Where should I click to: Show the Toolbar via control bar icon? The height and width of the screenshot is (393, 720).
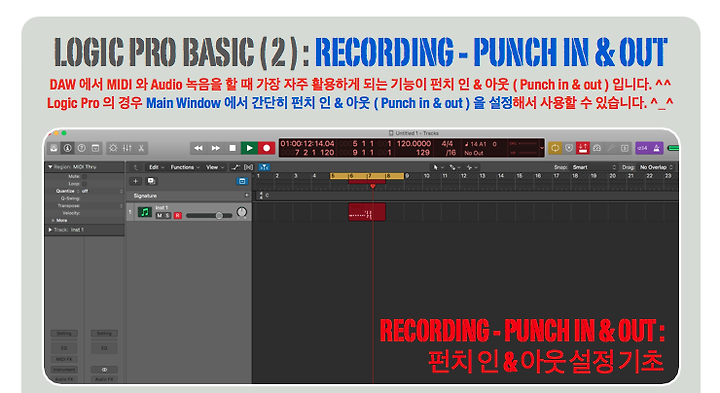95,148
